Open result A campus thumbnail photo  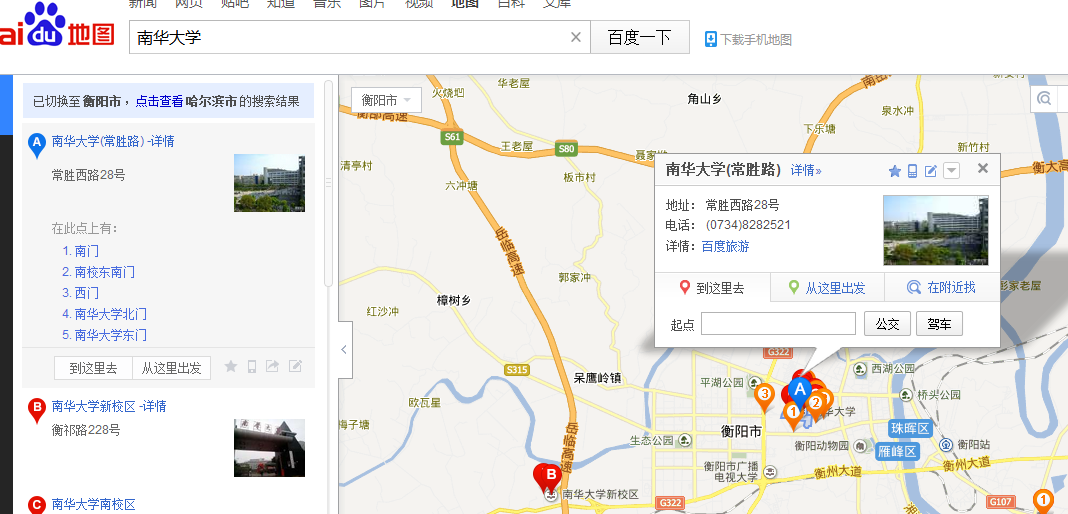tap(270, 183)
